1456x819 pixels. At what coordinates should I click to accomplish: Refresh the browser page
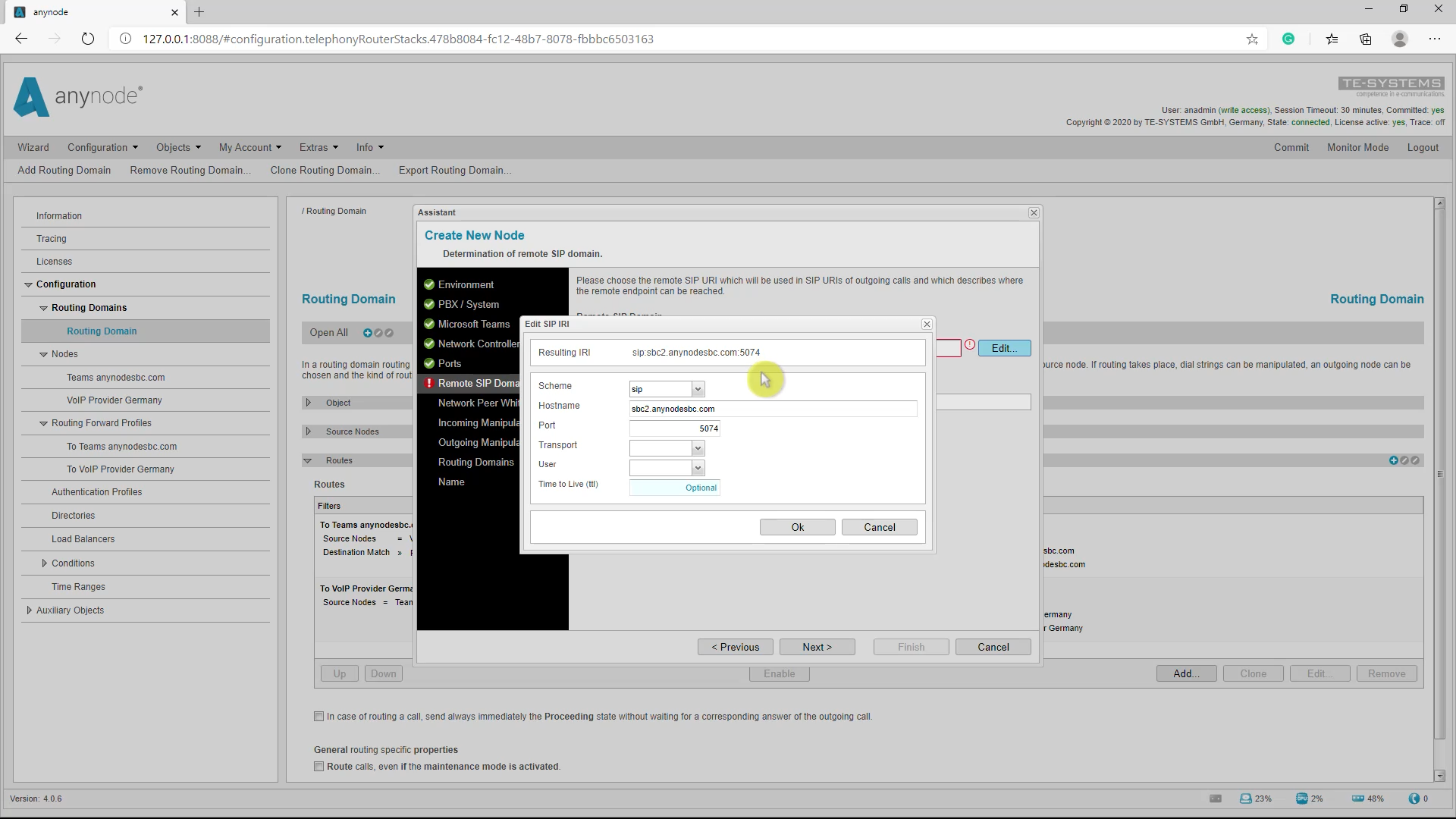88,39
